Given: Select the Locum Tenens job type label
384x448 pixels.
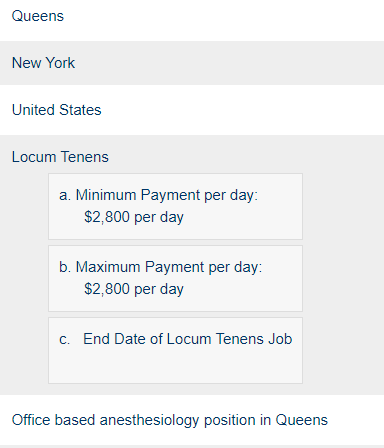Looking at the screenshot, I should point(60,157).
